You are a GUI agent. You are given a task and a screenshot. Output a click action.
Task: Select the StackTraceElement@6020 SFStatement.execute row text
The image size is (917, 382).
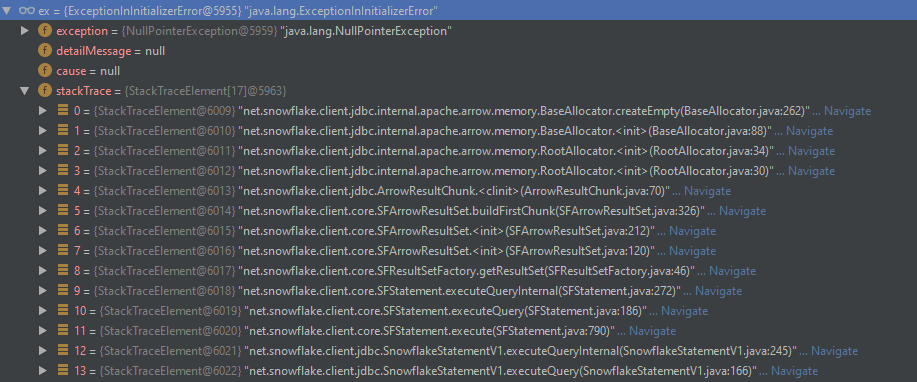pos(429,331)
